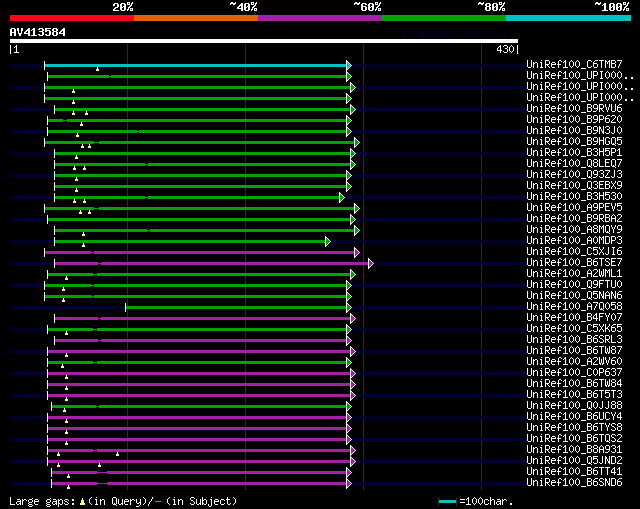Click the arrowhead ending the UniRef100_B6TSE7 alignment
The width and height of the screenshot is (640, 509).
pos(371,264)
